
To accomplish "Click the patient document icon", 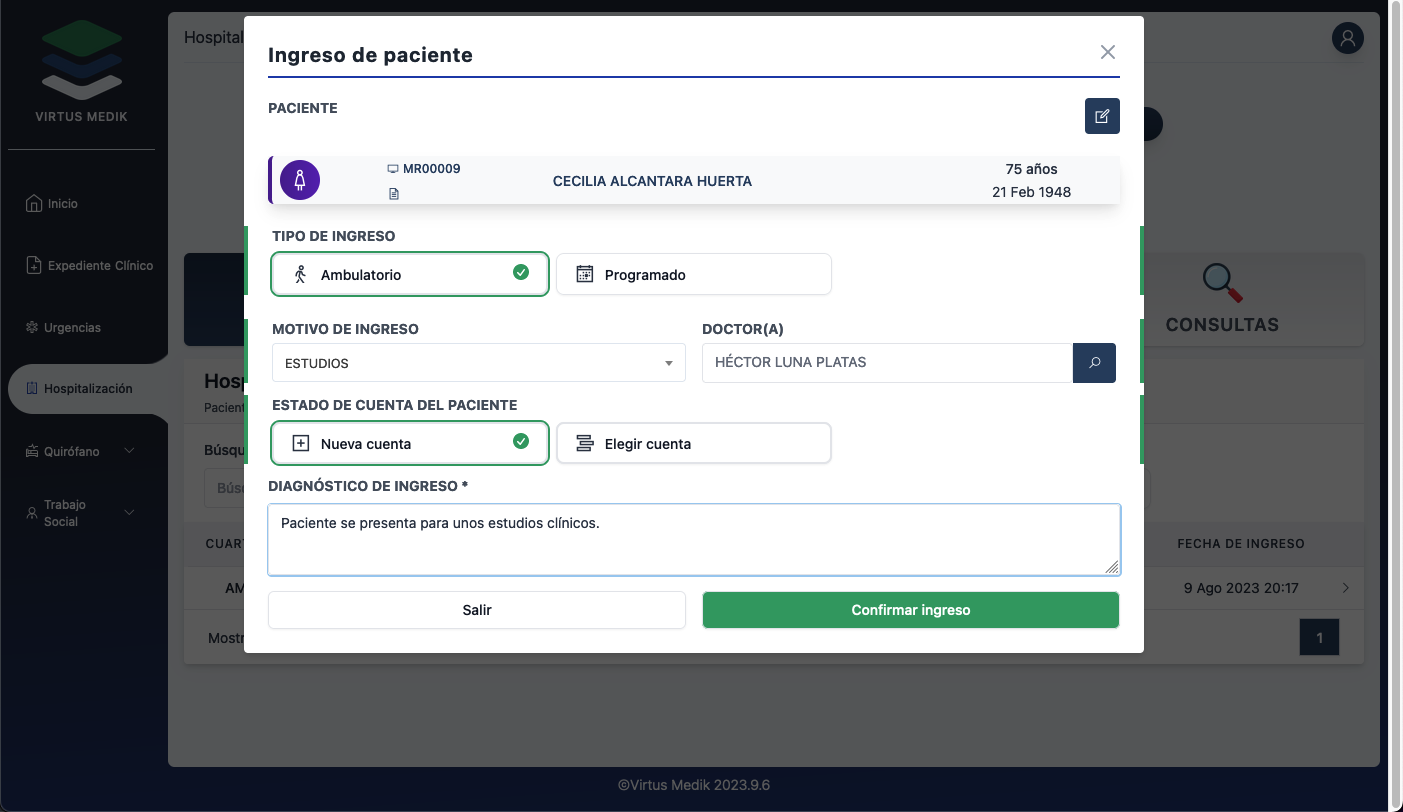I will pos(393,194).
